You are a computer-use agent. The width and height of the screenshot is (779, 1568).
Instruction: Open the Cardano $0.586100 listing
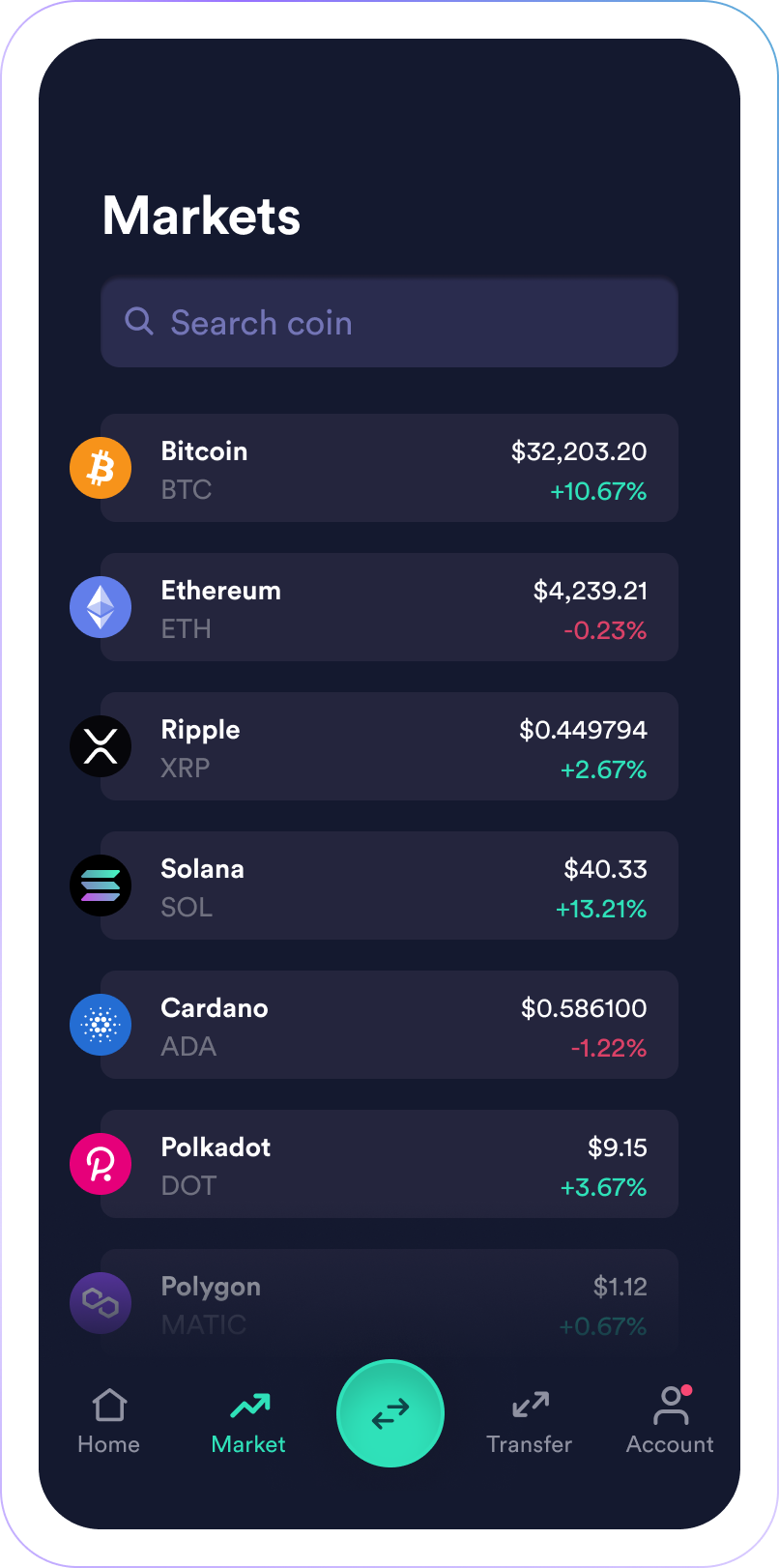coord(389,1025)
